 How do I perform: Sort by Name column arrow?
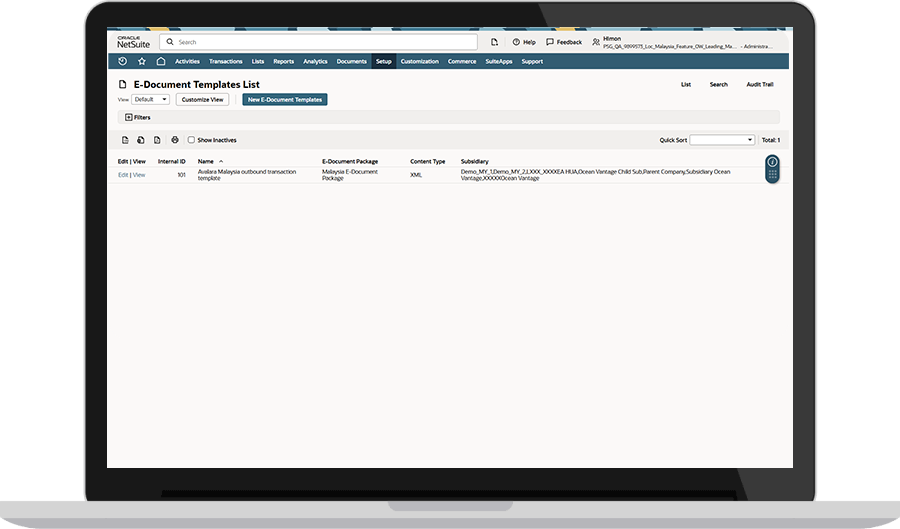pyautogui.click(x=221, y=161)
